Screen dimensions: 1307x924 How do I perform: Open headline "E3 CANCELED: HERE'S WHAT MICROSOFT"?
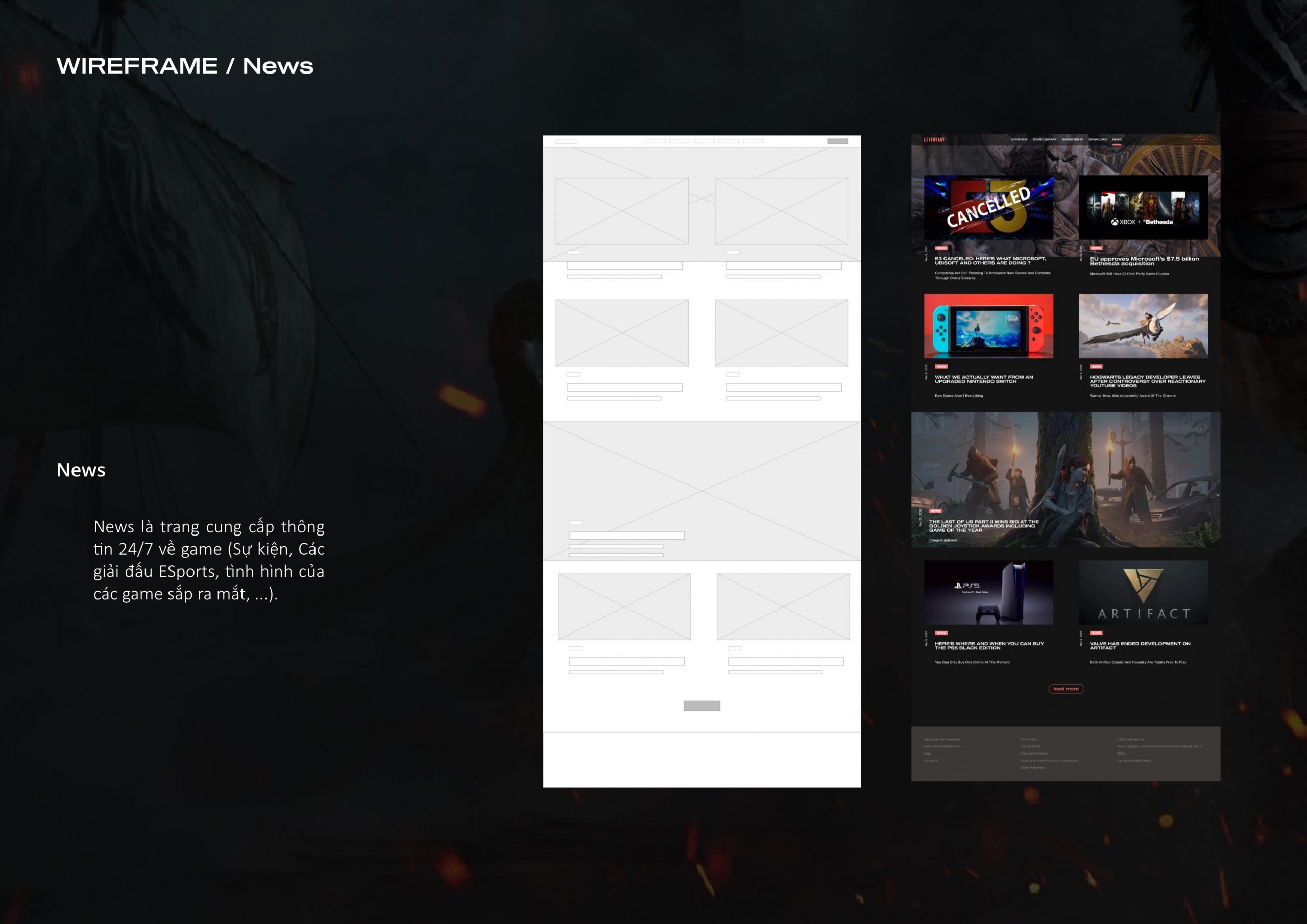click(990, 261)
